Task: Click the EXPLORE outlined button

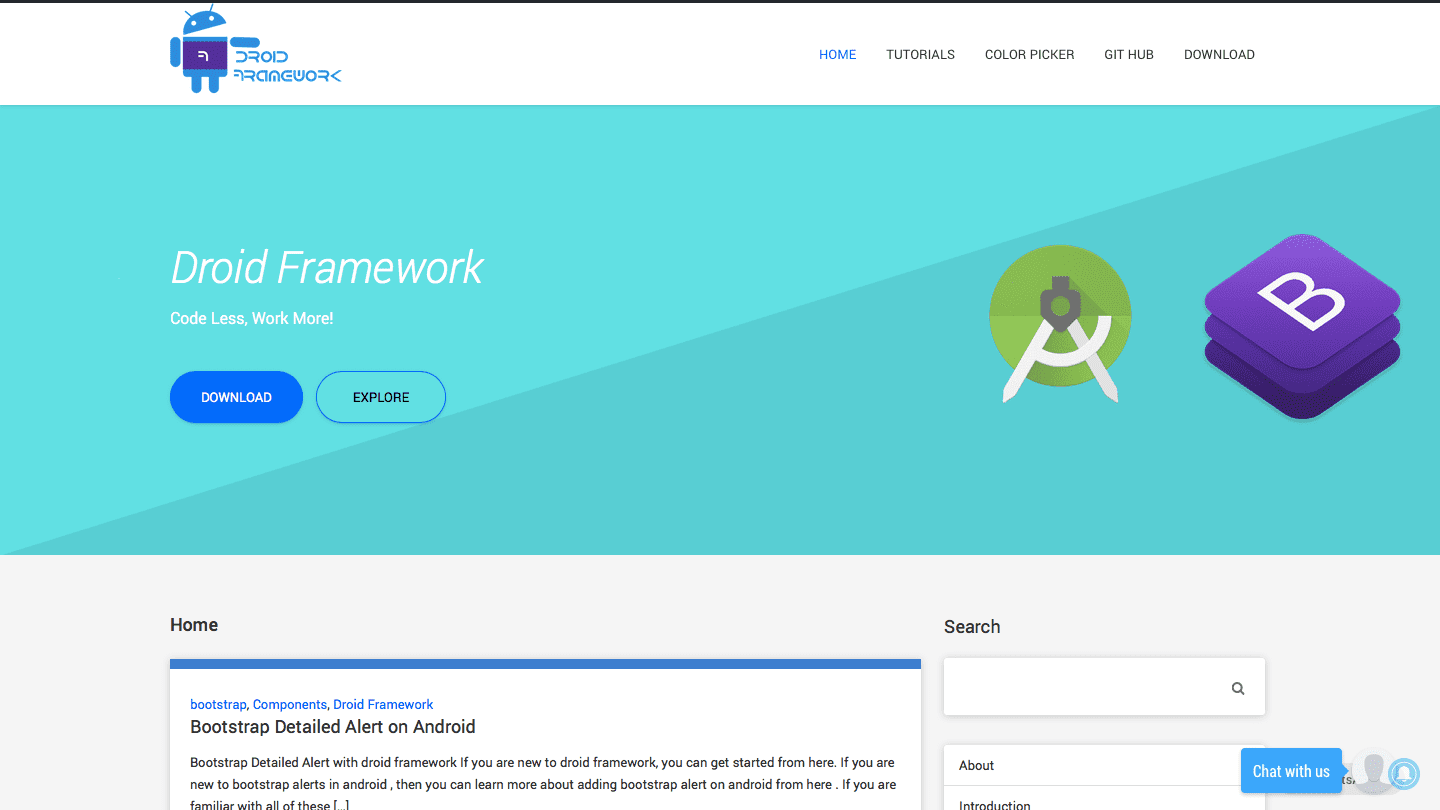Action: click(381, 397)
